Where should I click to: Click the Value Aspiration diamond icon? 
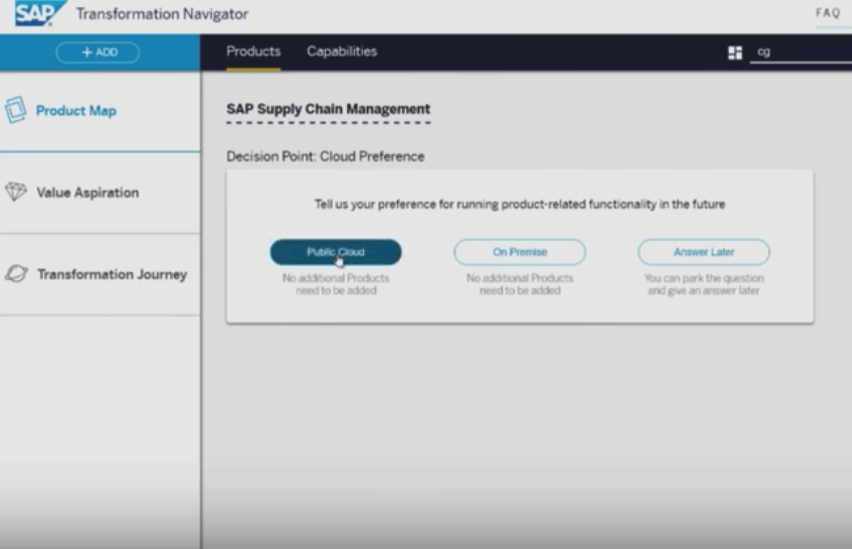[16, 191]
